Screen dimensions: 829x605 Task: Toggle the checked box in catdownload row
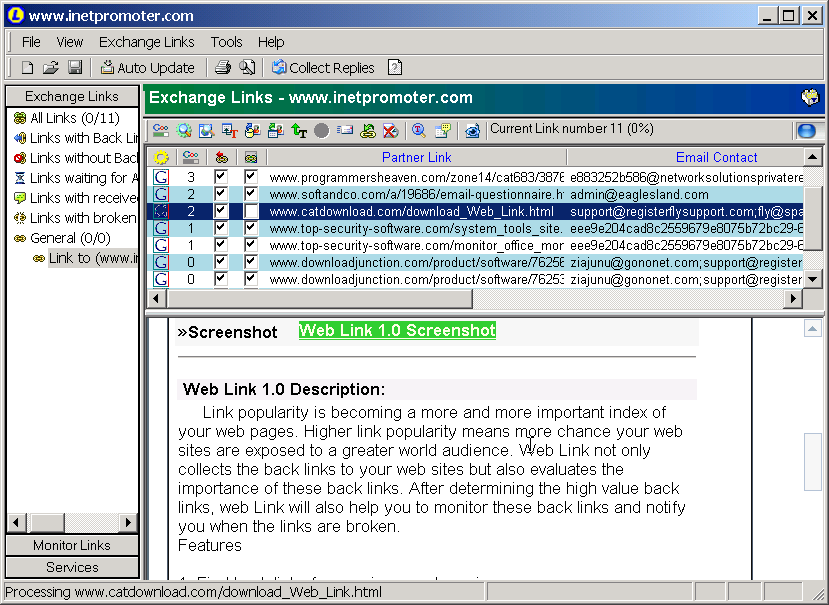[221, 210]
